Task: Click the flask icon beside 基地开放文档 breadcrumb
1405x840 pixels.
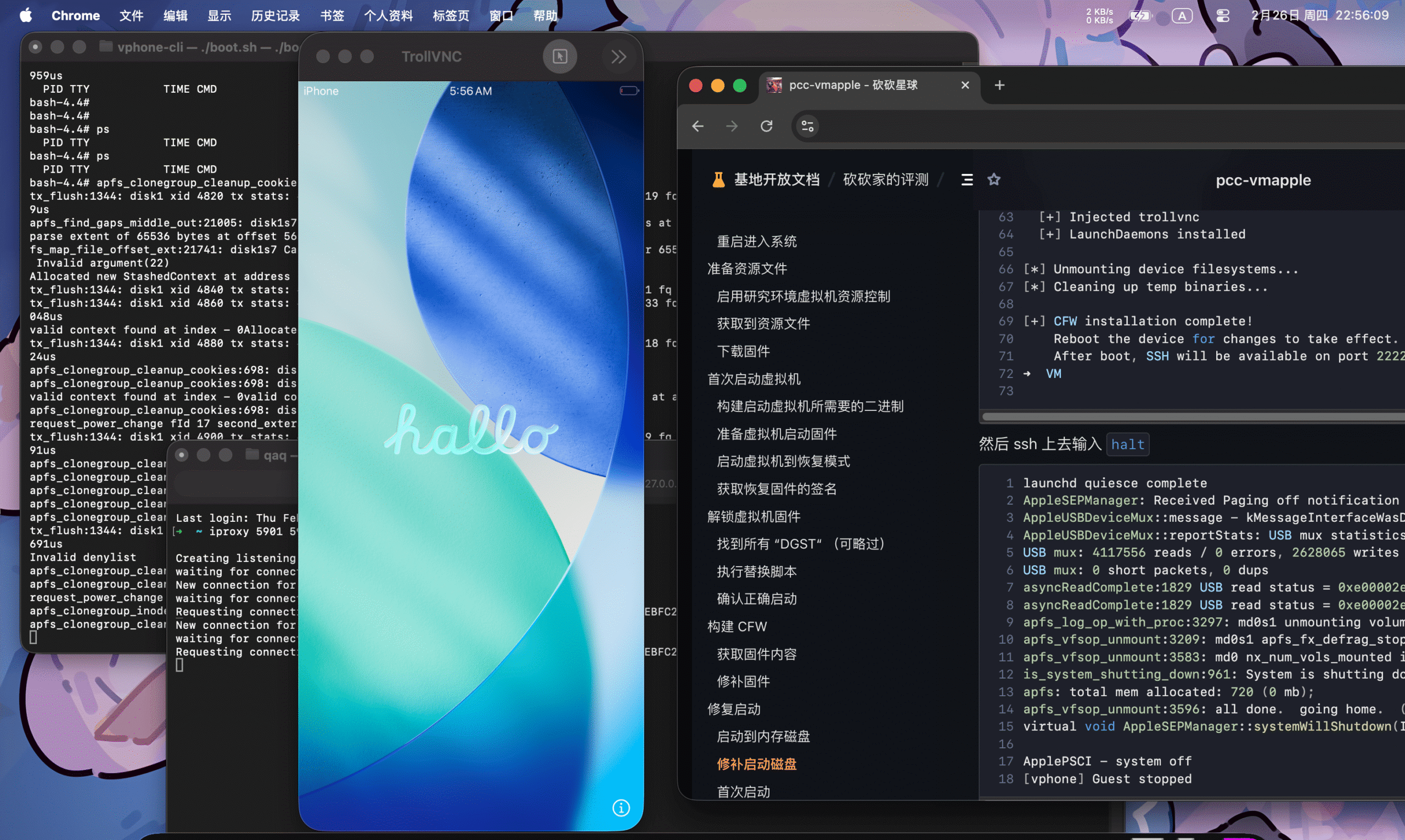Action: click(x=718, y=179)
